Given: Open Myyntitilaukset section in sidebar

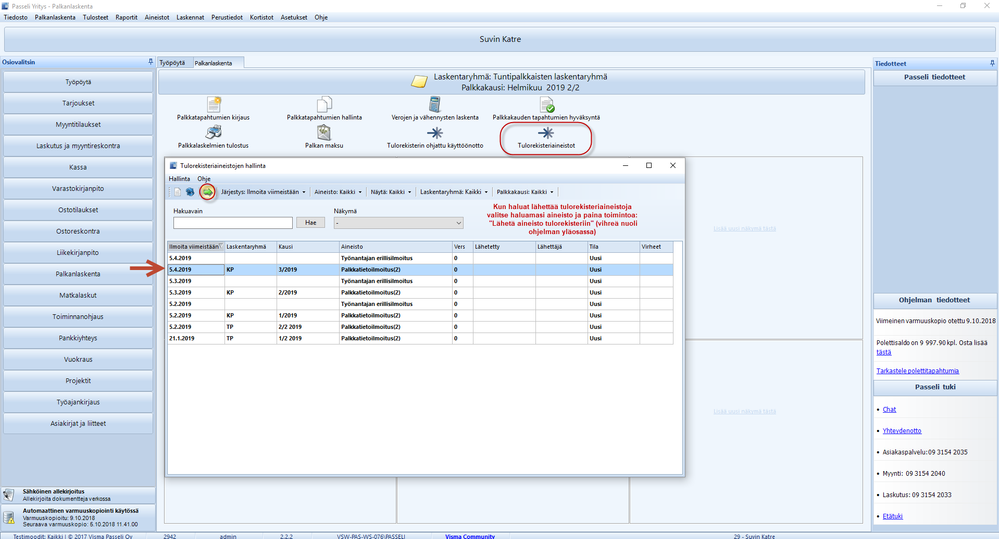Looking at the screenshot, I should (x=78, y=124).
